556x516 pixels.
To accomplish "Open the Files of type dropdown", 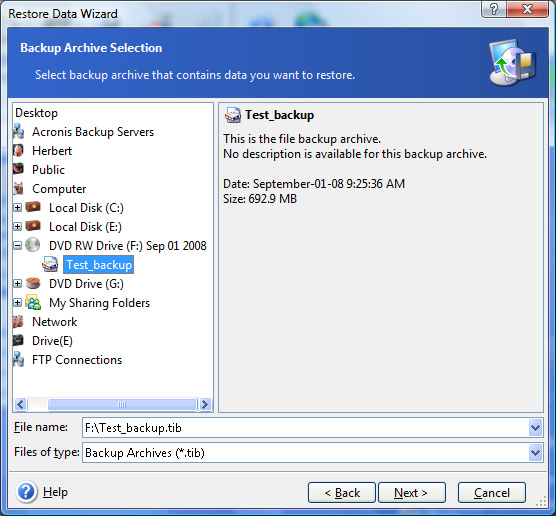I will (x=535, y=453).
